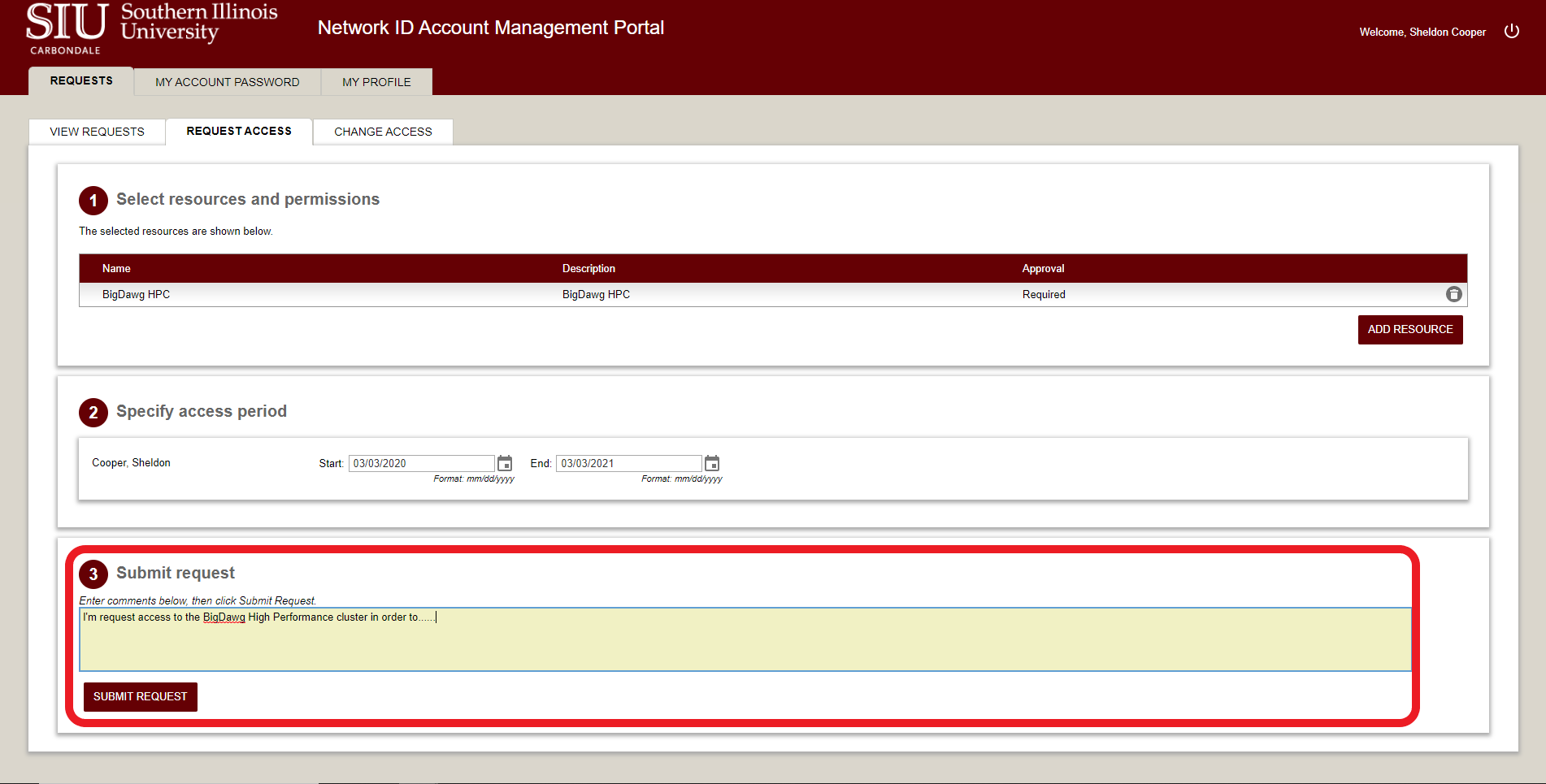Select the BigDawg HPC resource row
The image size is (1546, 784).
(773, 294)
